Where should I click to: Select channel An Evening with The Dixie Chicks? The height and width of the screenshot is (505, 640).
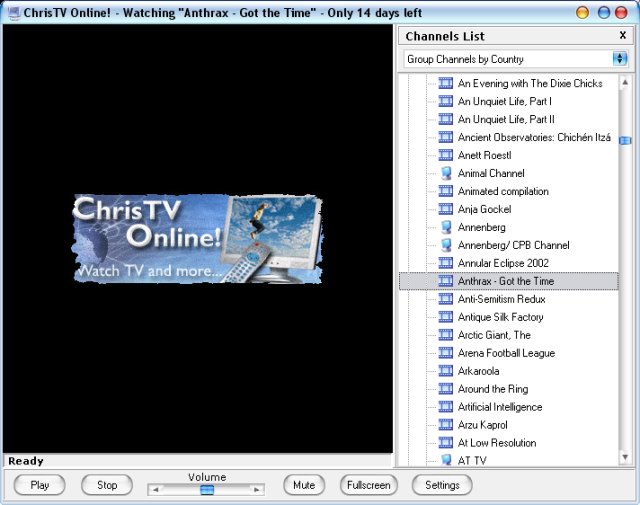click(530, 83)
